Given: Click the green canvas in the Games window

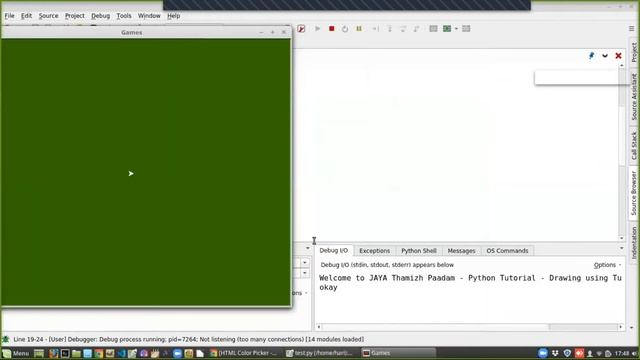Looking at the screenshot, I should 146,172.
